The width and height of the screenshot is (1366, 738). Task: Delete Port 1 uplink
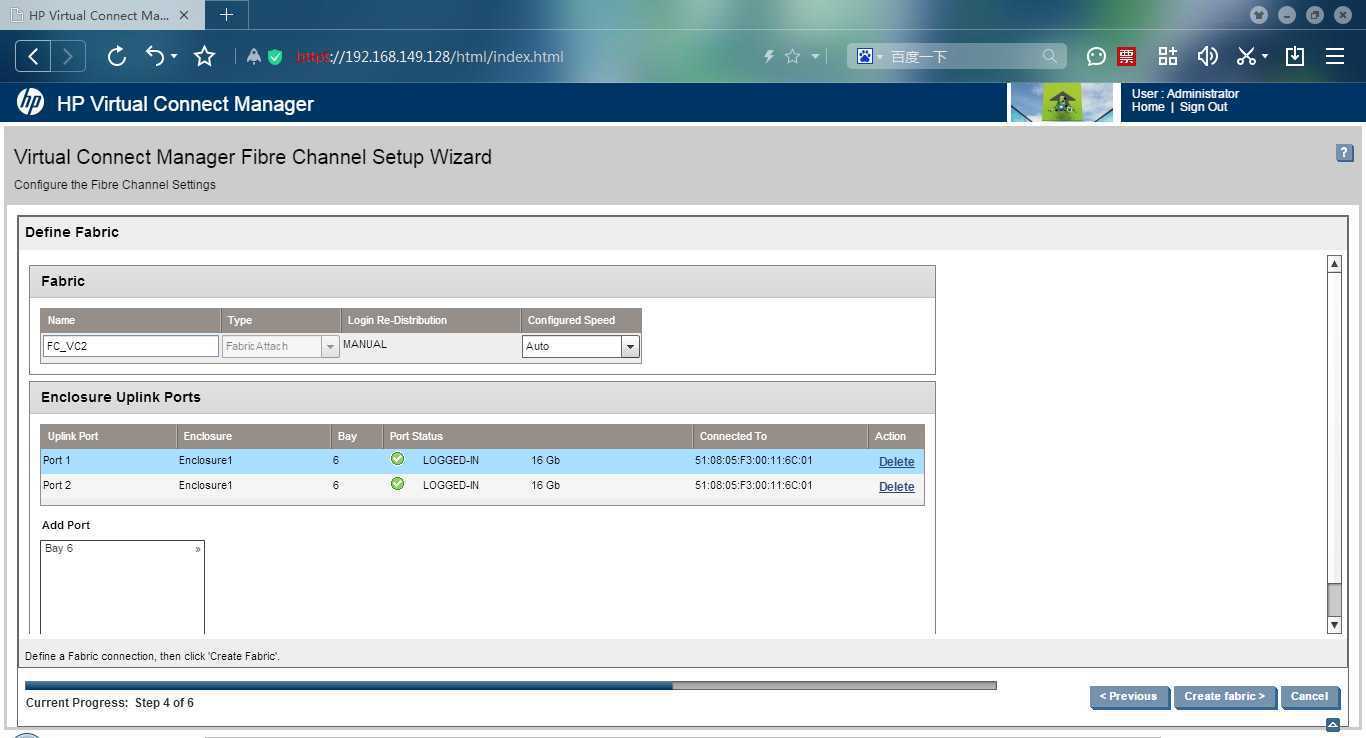[x=896, y=462]
